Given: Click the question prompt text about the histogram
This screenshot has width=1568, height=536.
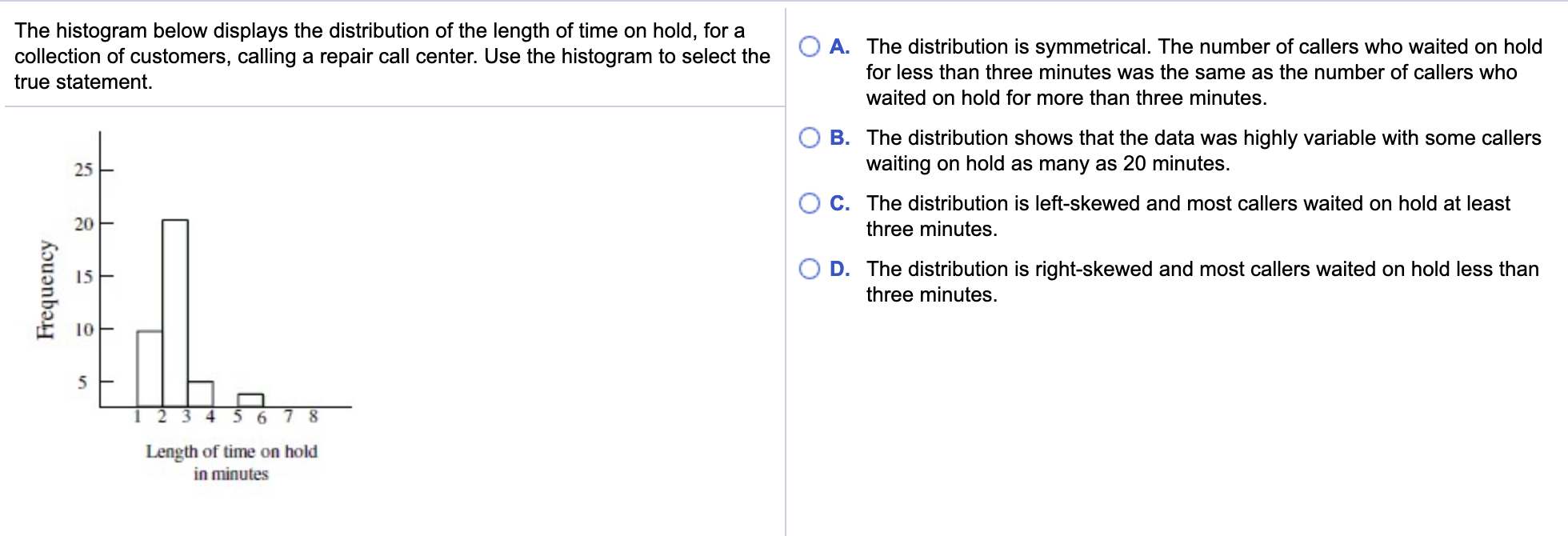Looking at the screenshot, I should 392,56.
